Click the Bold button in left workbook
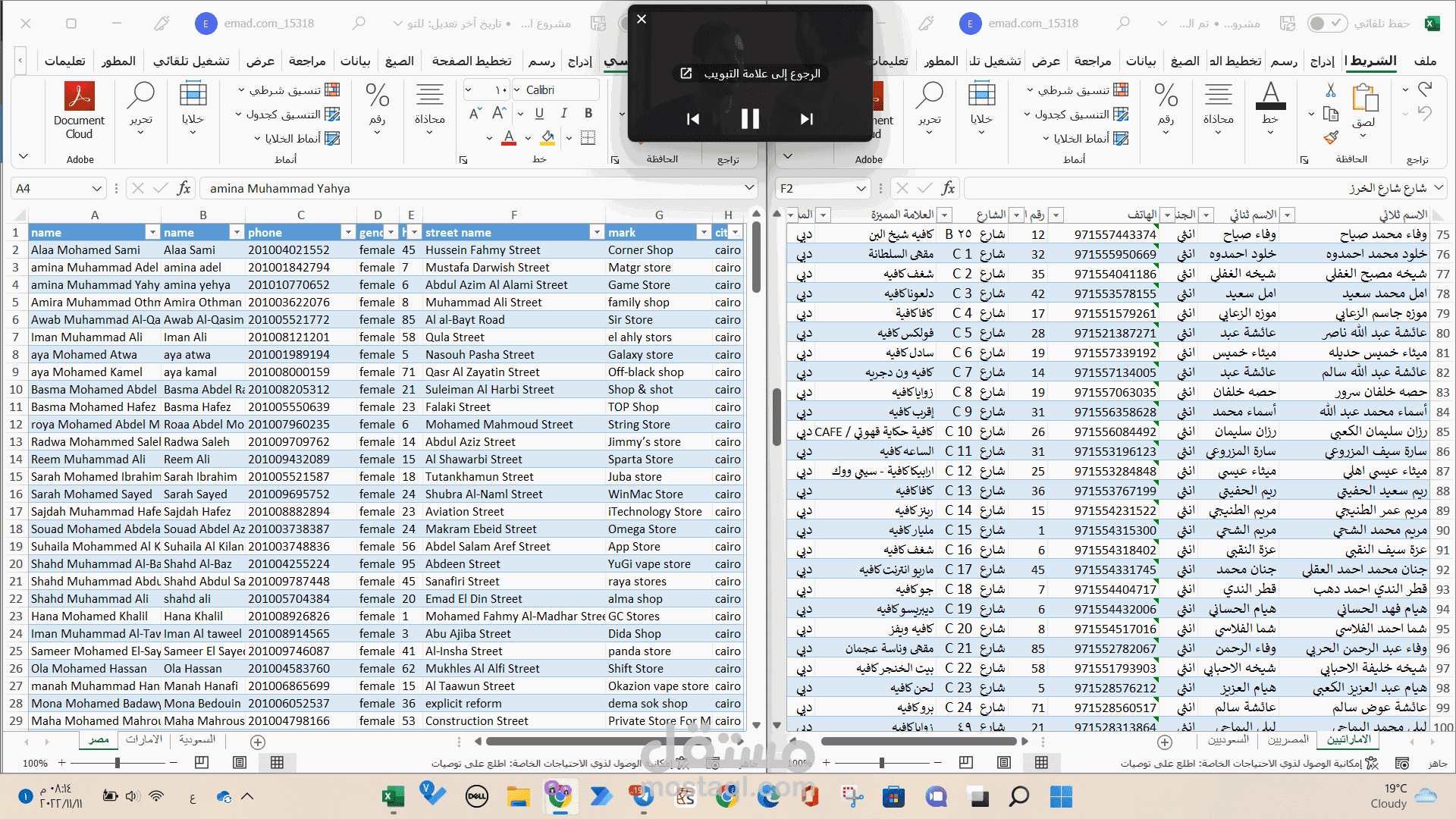The width and height of the screenshot is (1456, 819). (x=588, y=113)
